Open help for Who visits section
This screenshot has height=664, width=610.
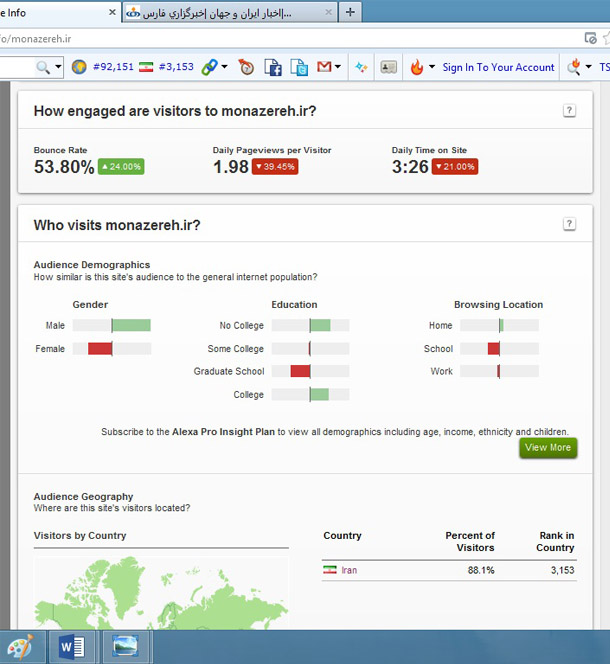569,224
